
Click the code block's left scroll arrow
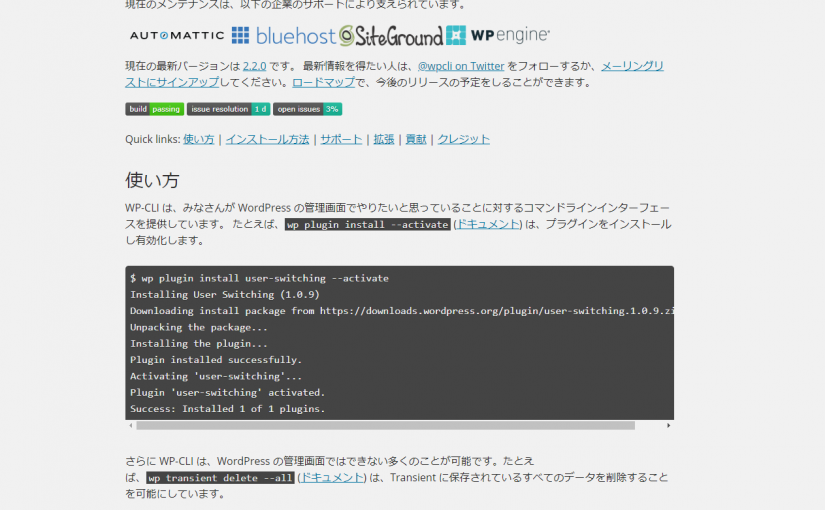point(130,425)
